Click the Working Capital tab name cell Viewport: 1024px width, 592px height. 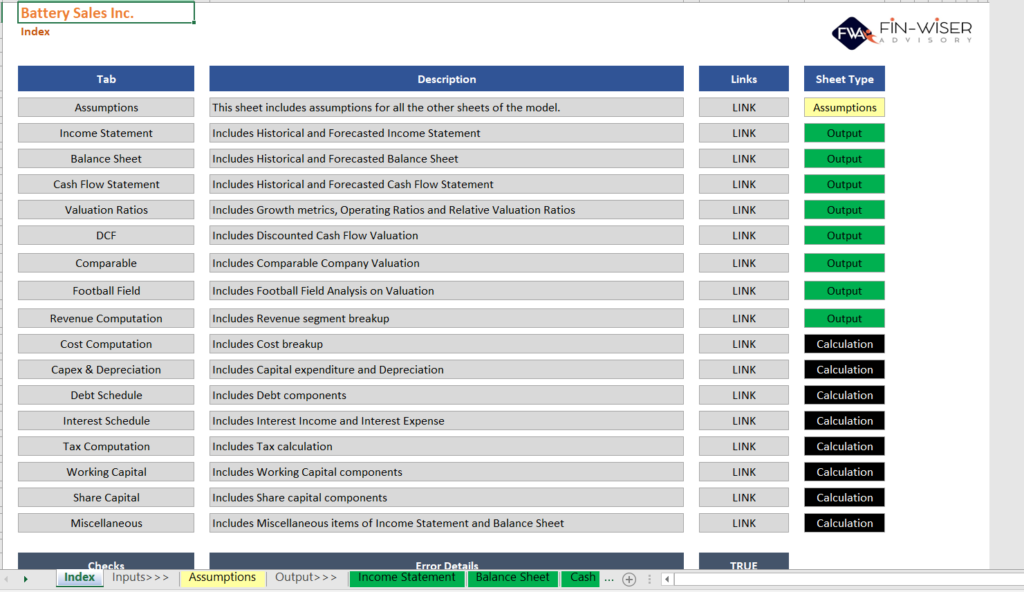click(x=106, y=472)
